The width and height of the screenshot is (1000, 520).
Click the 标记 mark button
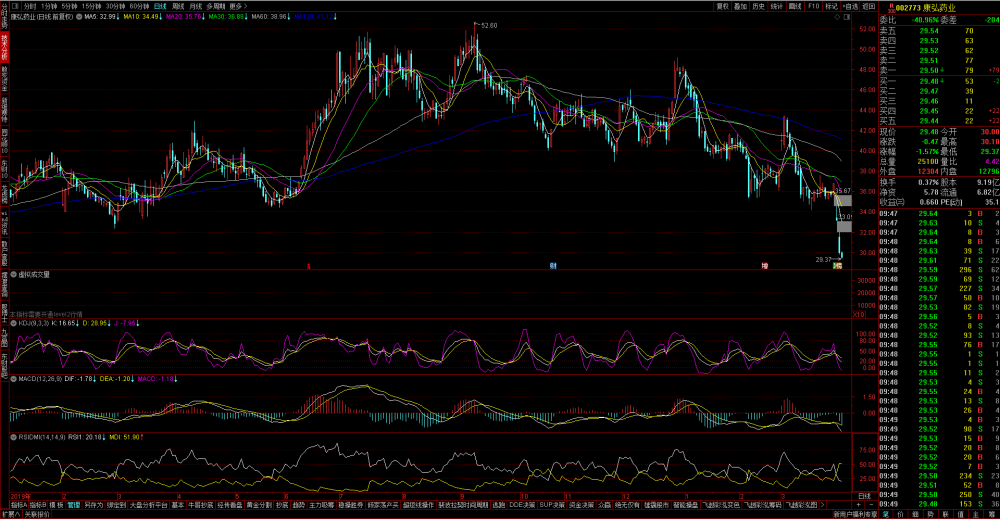(832, 6)
